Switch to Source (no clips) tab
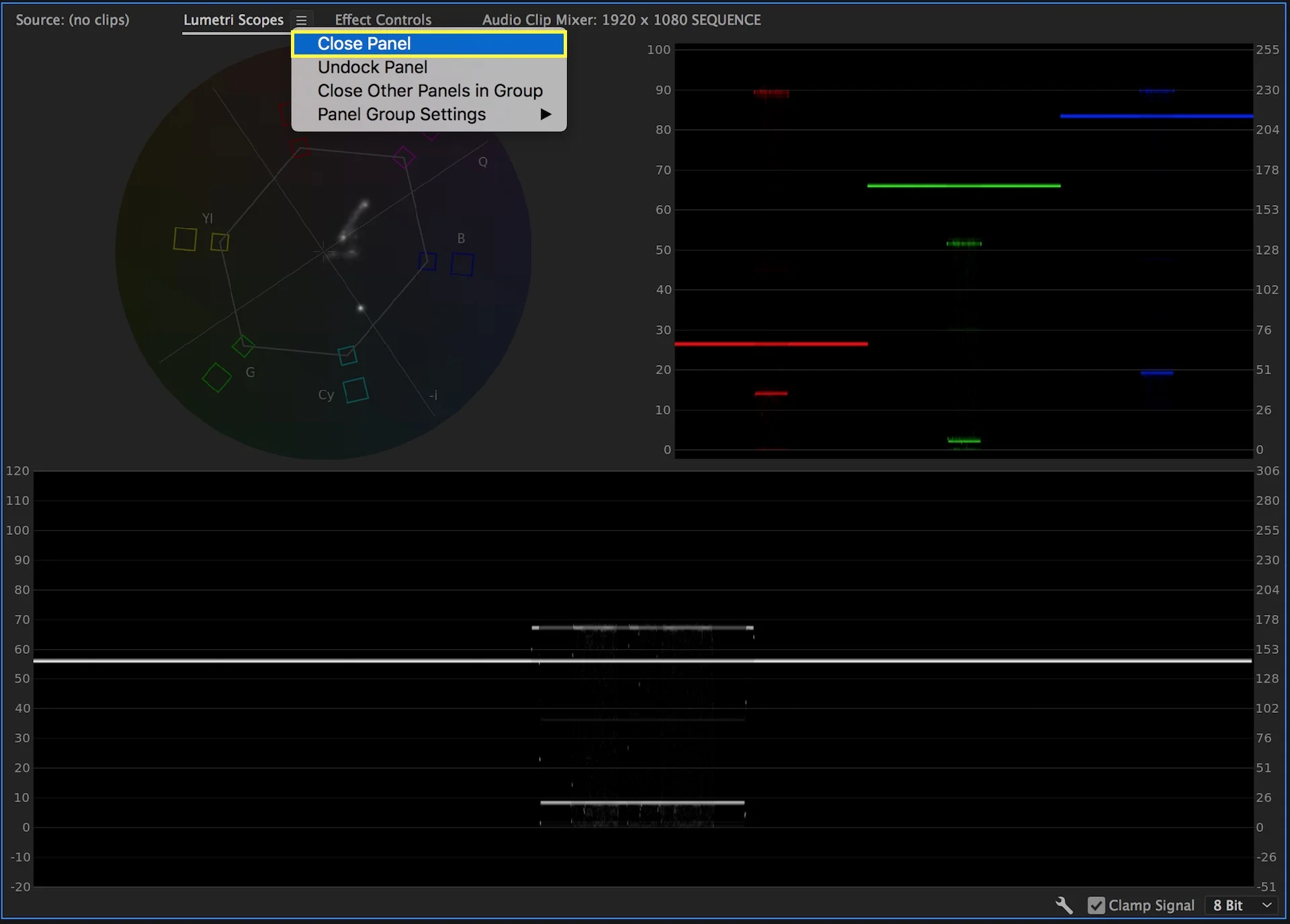Screen dimensions: 1290x924 [73, 20]
